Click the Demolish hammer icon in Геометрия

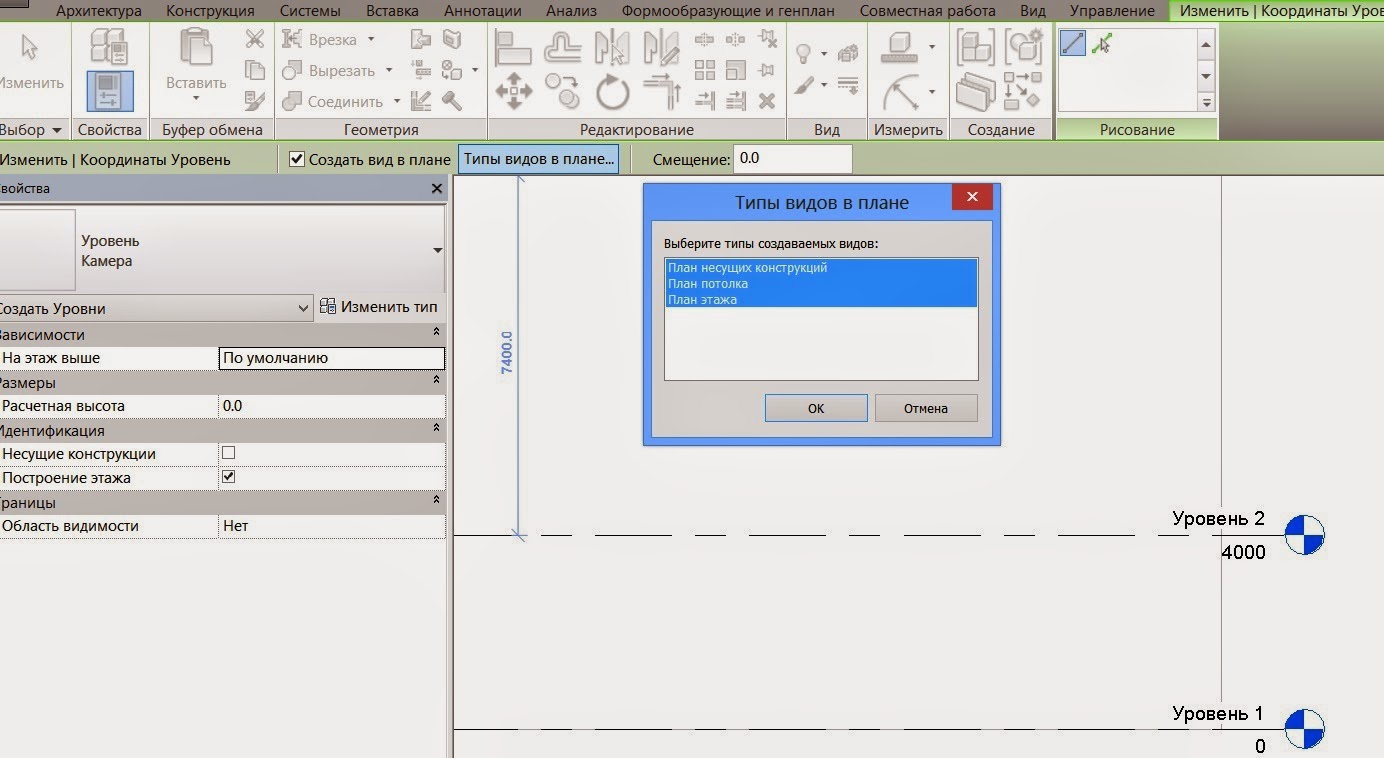451,100
